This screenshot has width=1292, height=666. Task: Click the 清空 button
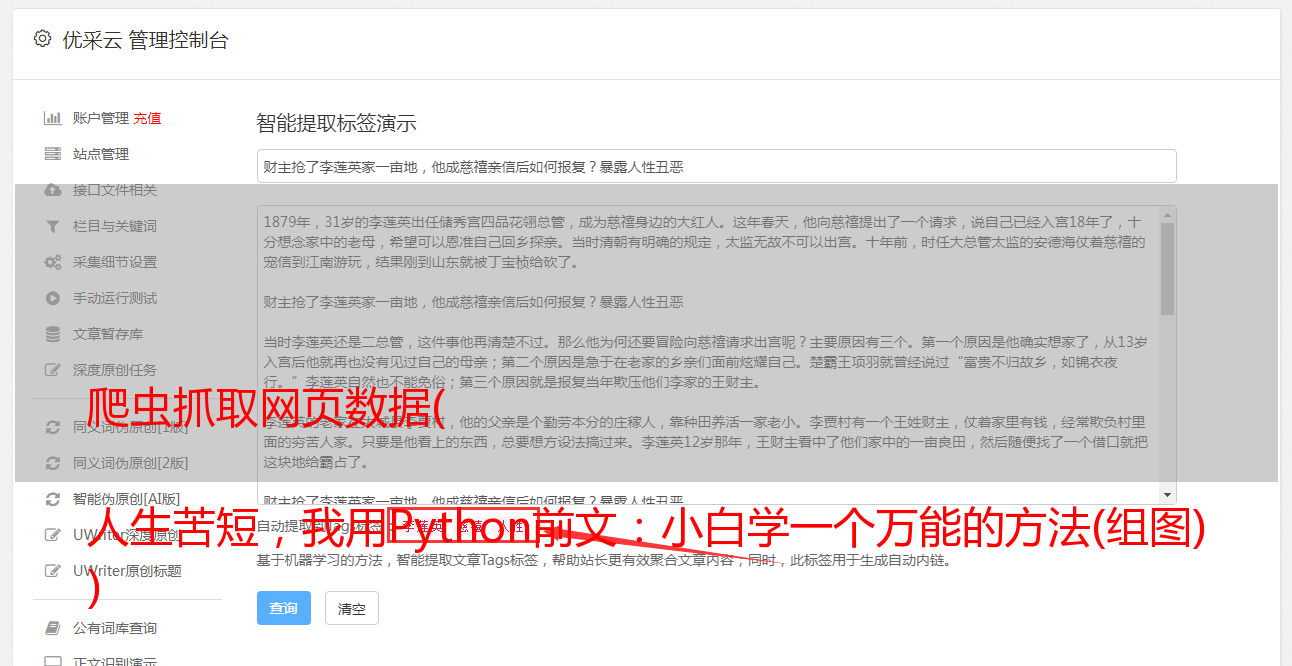(352, 608)
